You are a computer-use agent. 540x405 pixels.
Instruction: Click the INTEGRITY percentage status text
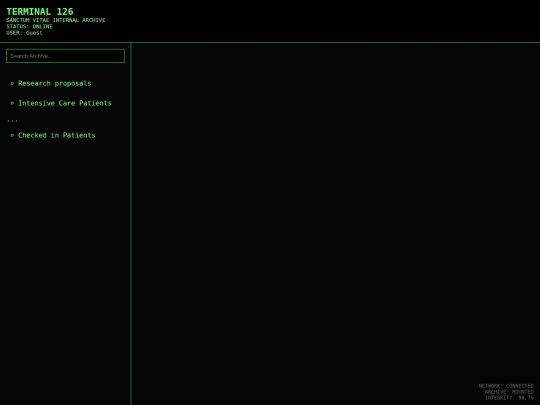tap(509, 398)
